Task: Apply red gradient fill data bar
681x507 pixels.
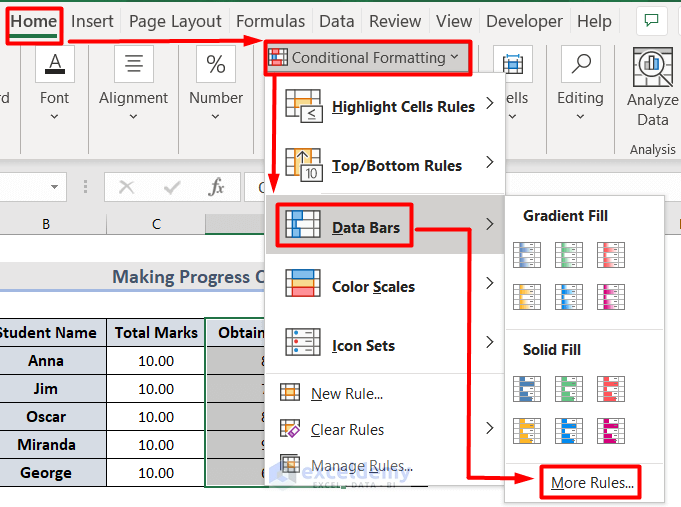Action: click(x=611, y=255)
